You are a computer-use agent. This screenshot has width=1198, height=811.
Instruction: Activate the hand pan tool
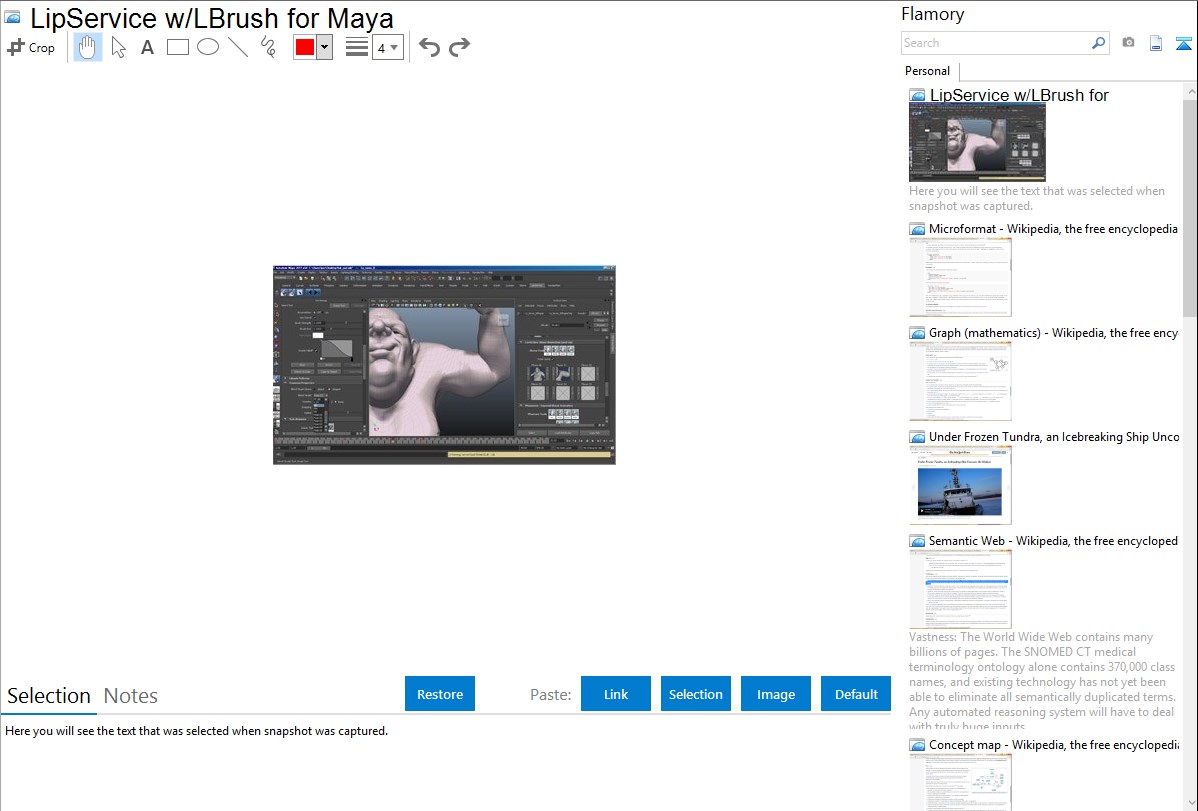tap(88, 47)
